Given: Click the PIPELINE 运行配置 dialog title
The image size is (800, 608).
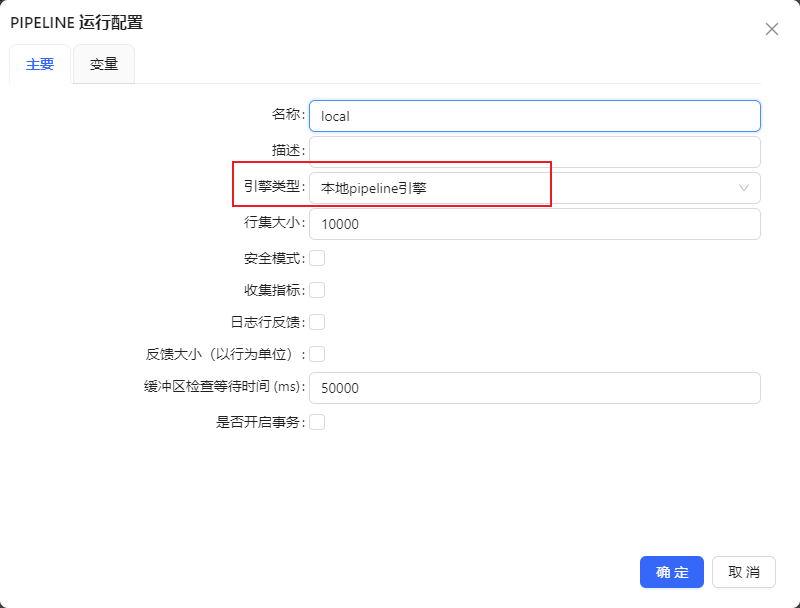Looking at the screenshot, I should coord(76,23).
